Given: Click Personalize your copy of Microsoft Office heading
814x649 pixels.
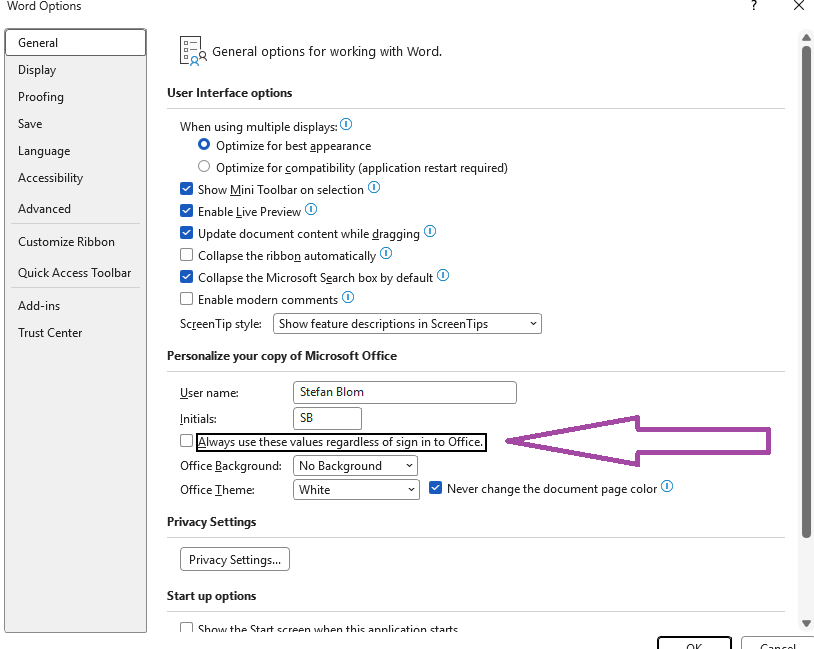Looking at the screenshot, I should click(x=282, y=356).
